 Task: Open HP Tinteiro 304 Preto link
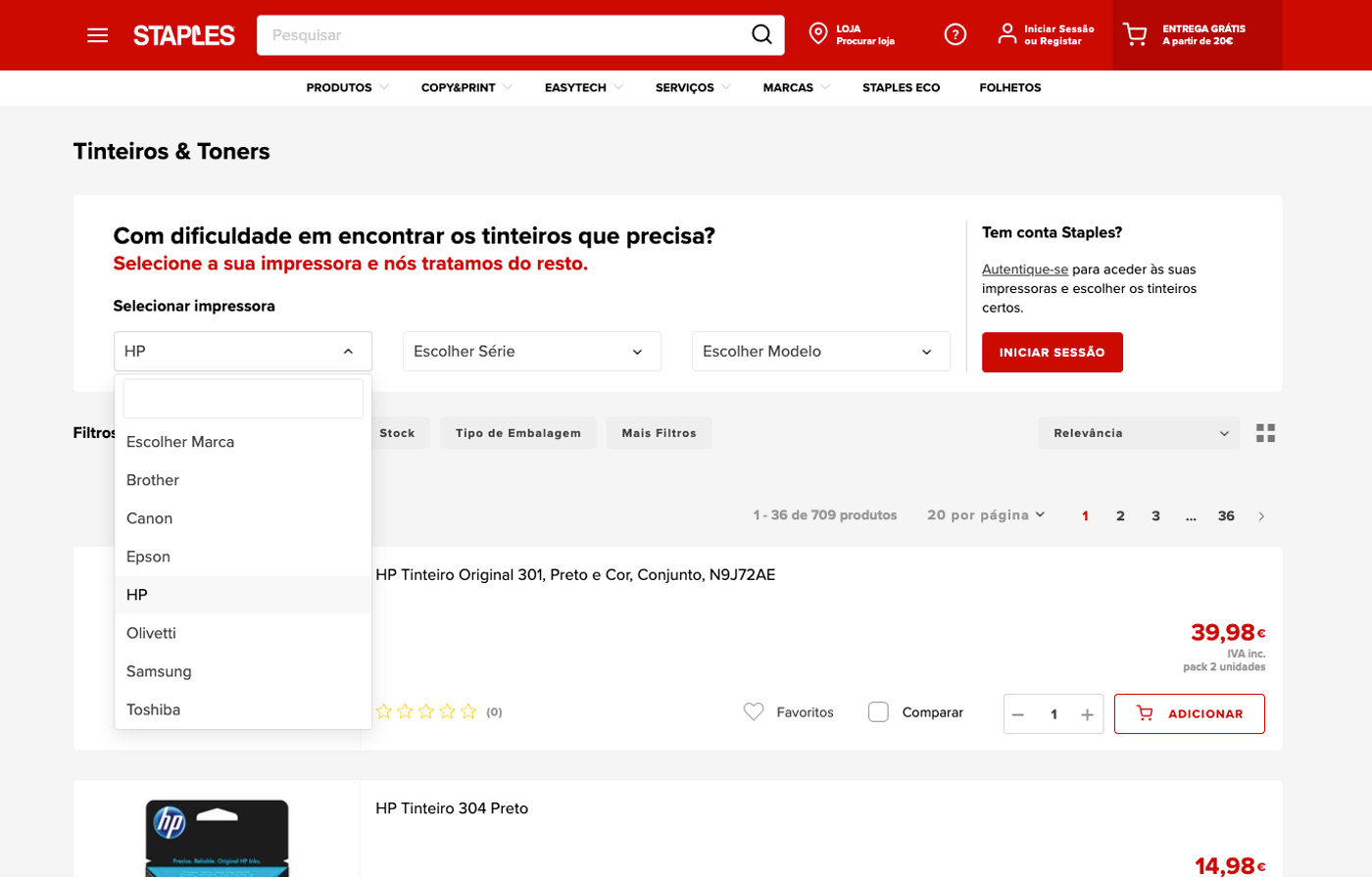coord(452,808)
